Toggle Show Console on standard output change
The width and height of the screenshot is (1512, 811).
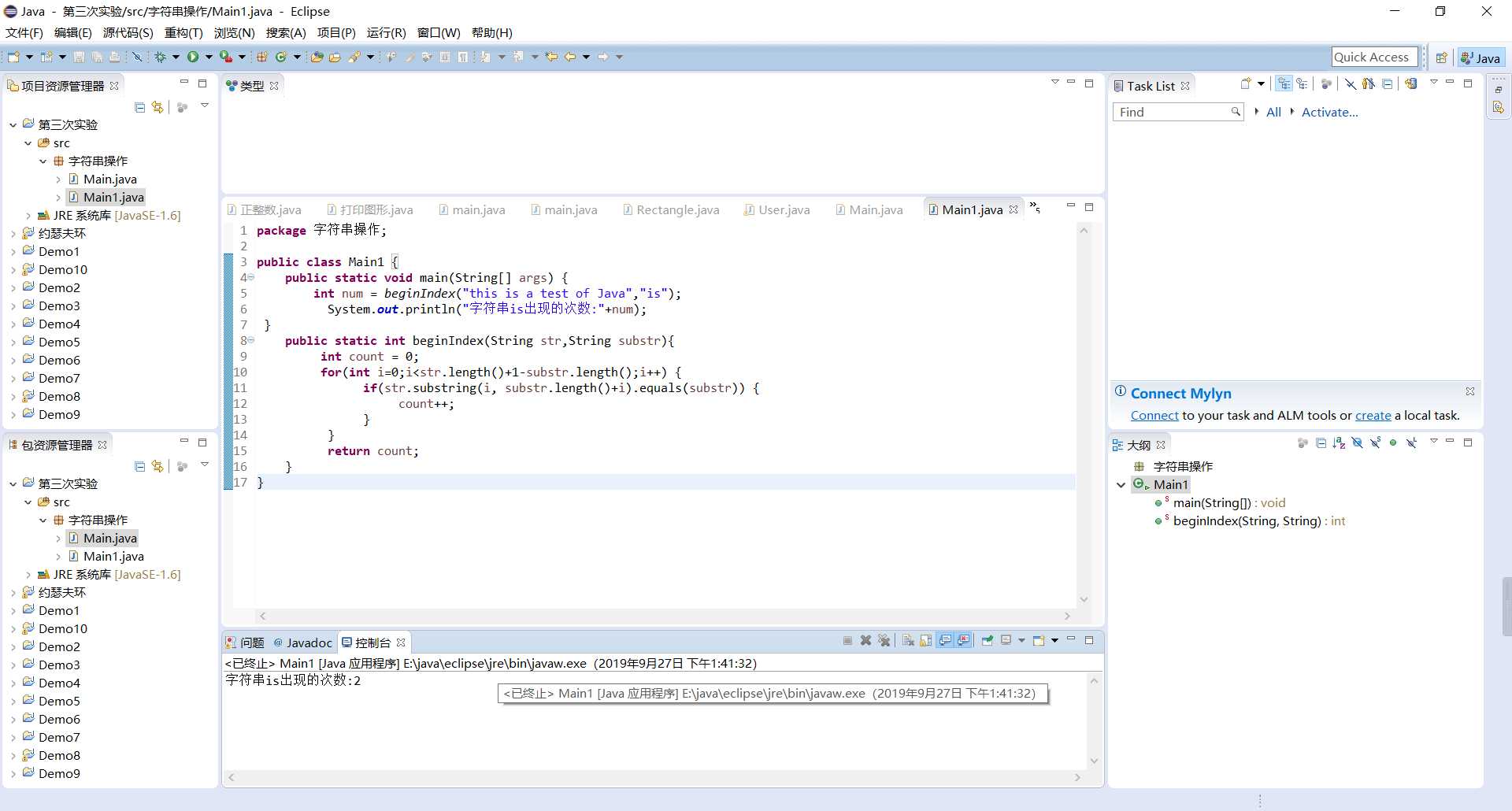[x=945, y=640]
